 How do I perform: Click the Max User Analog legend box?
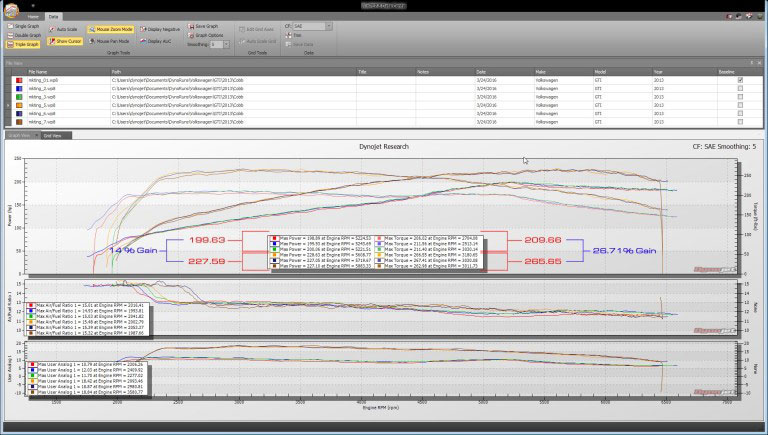click(86, 379)
